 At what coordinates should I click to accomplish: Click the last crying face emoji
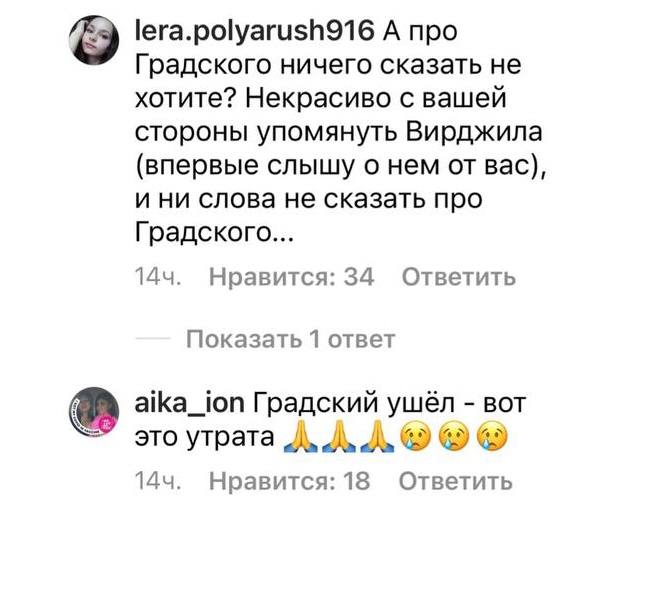pyautogui.click(x=493, y=437)
